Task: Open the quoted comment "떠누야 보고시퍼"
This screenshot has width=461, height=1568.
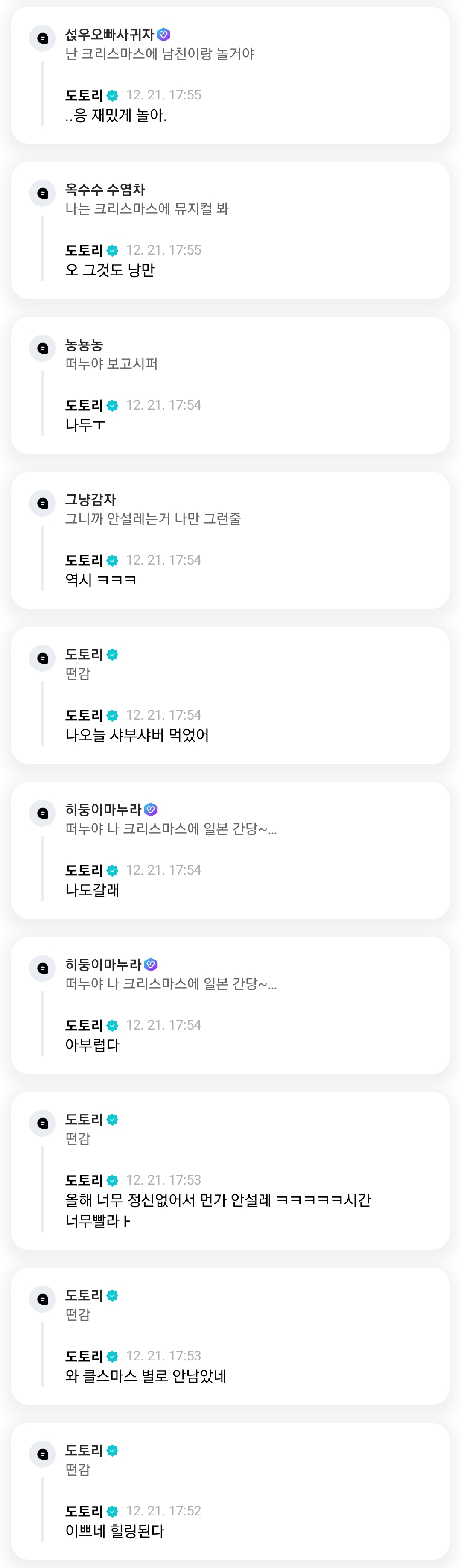Action: [x=111, y=363]
